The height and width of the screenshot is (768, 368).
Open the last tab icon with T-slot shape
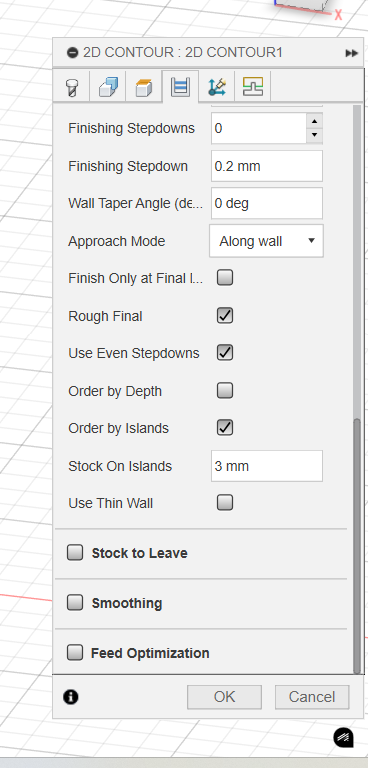point(253,87)
